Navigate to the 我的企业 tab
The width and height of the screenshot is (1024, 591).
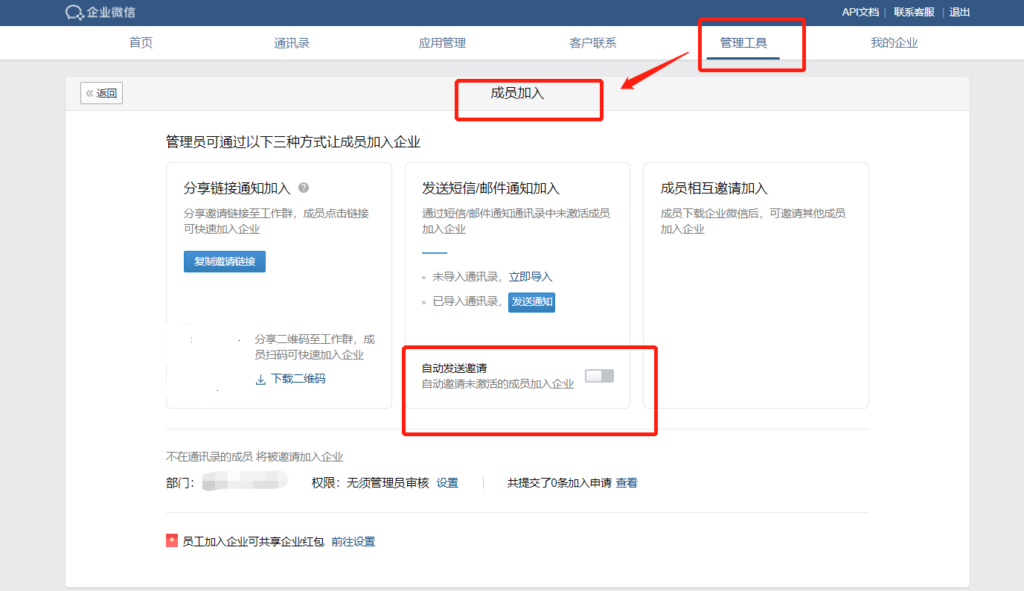[x=893, y=43]
